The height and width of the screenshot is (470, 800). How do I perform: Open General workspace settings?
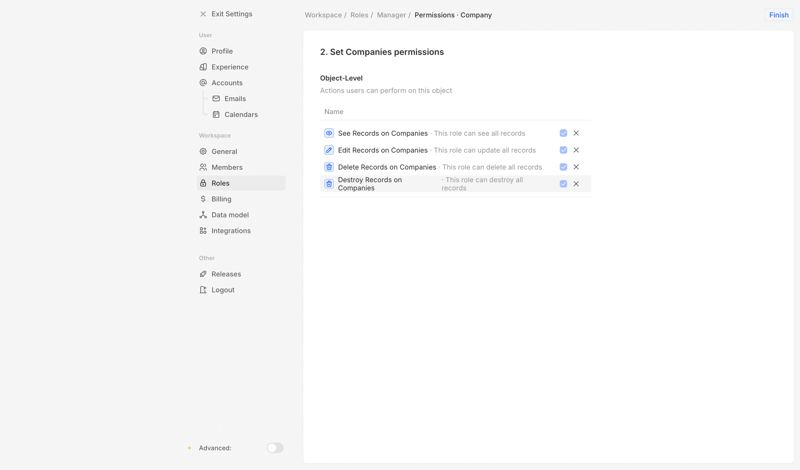[241, 152]
